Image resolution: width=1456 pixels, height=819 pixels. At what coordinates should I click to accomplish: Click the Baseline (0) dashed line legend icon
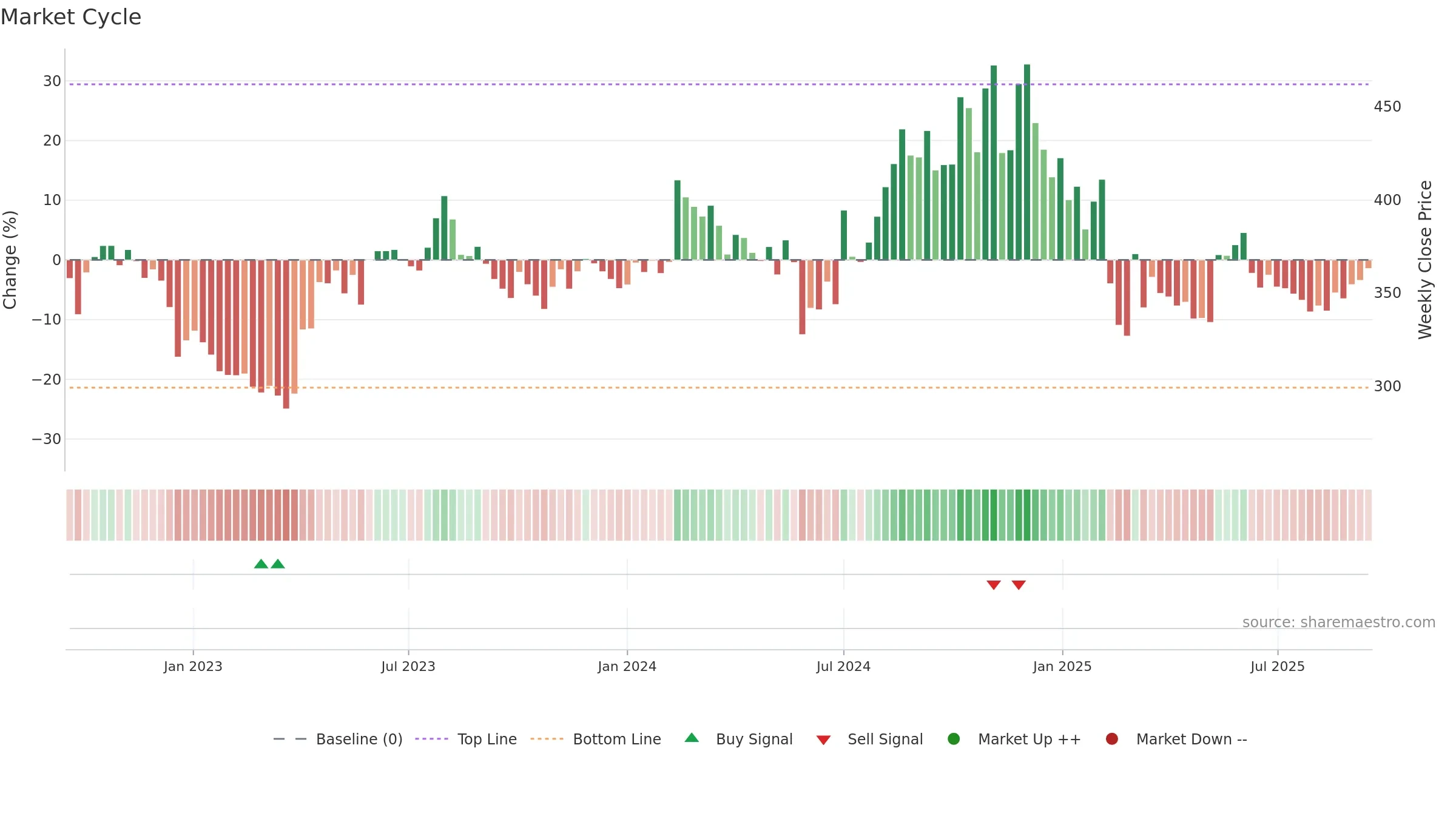[x=290, y=739]
